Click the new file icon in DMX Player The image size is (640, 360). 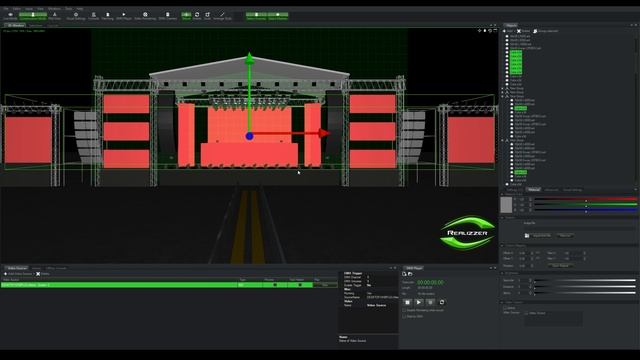[404, 274]
